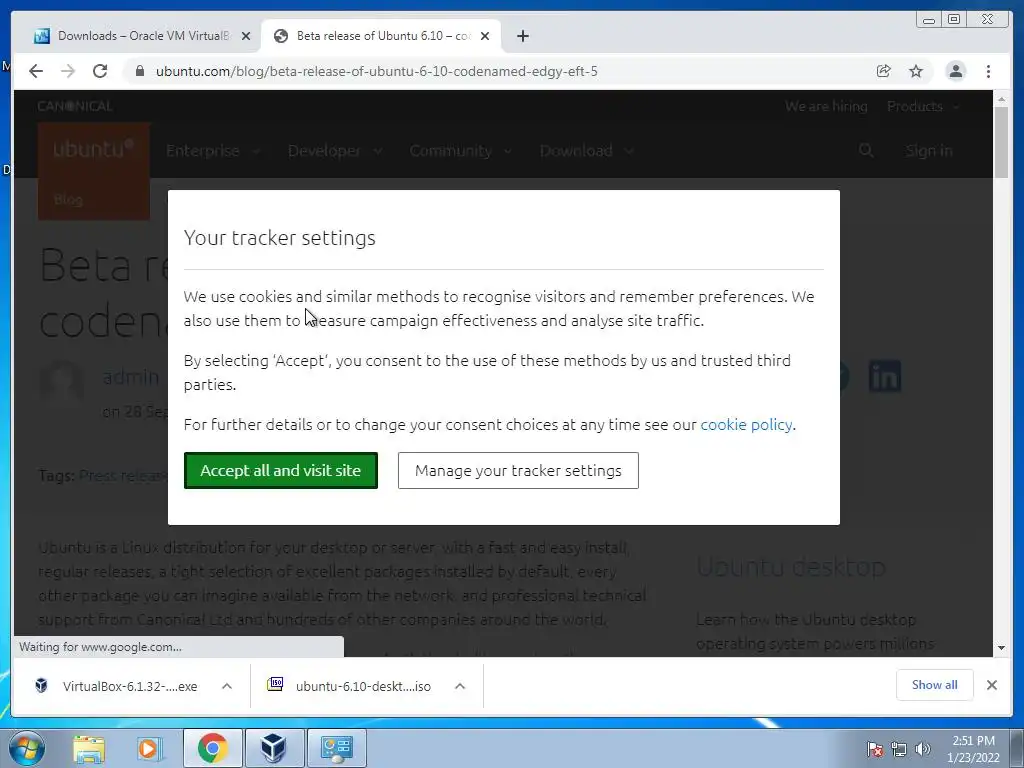Reload the page with refresh icon
1024x768 pixels.
coord(100,71)
